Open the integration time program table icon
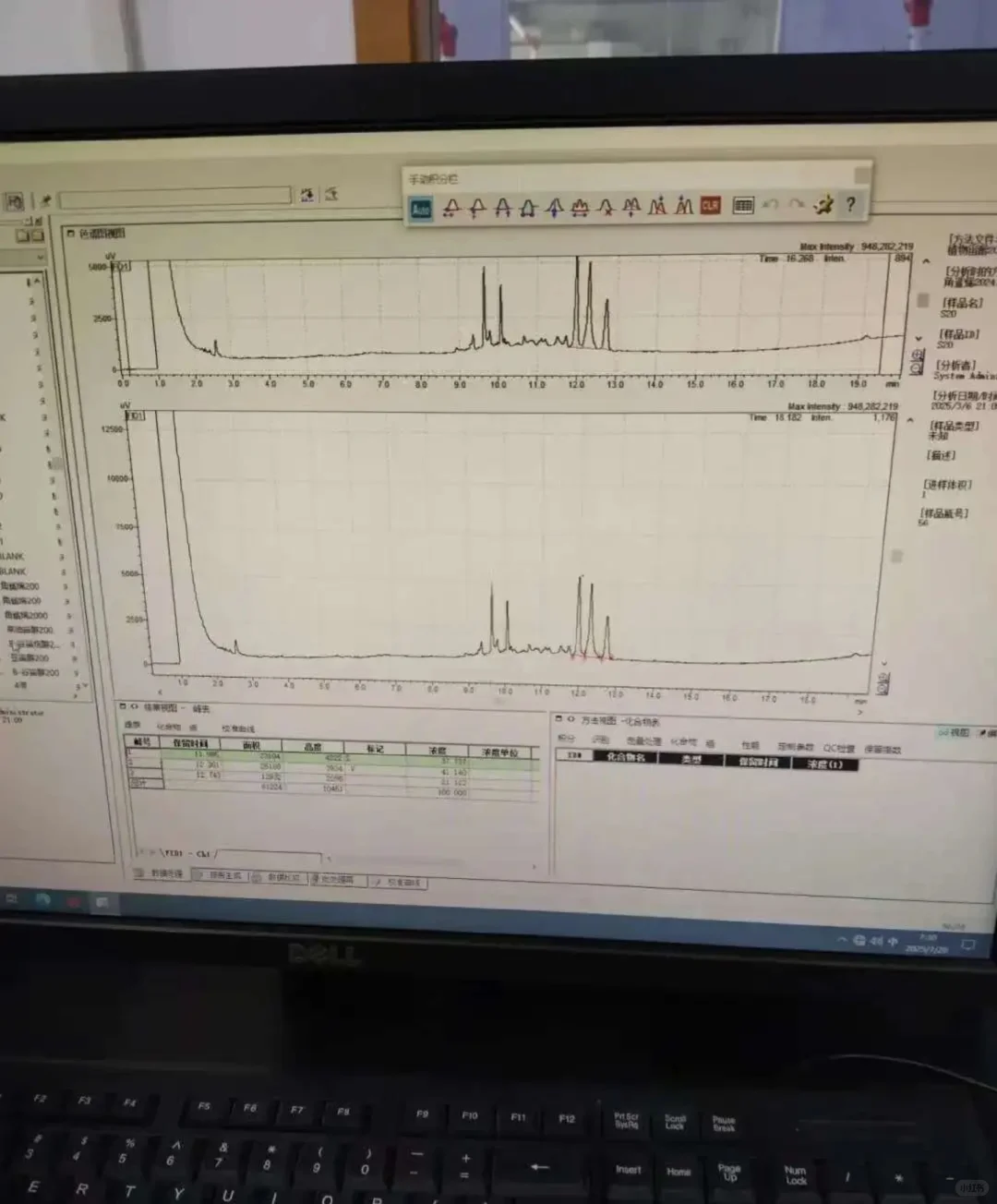Screen dimensions: 997x1204 [x=743, y=205]
